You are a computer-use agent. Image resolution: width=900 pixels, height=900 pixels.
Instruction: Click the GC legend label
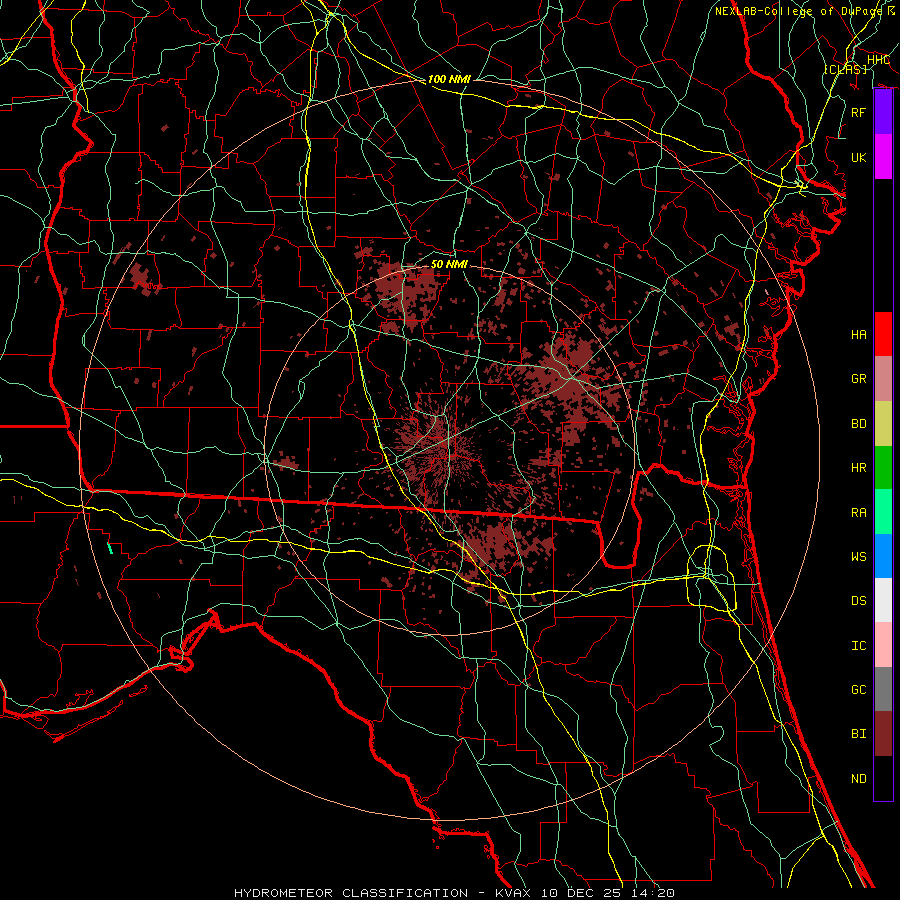(x=858, y=690)
